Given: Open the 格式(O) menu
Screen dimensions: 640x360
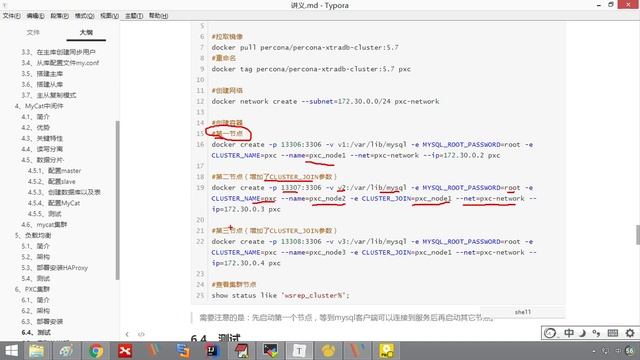Looking at the screenshot, I should click(x=84, y=16).
